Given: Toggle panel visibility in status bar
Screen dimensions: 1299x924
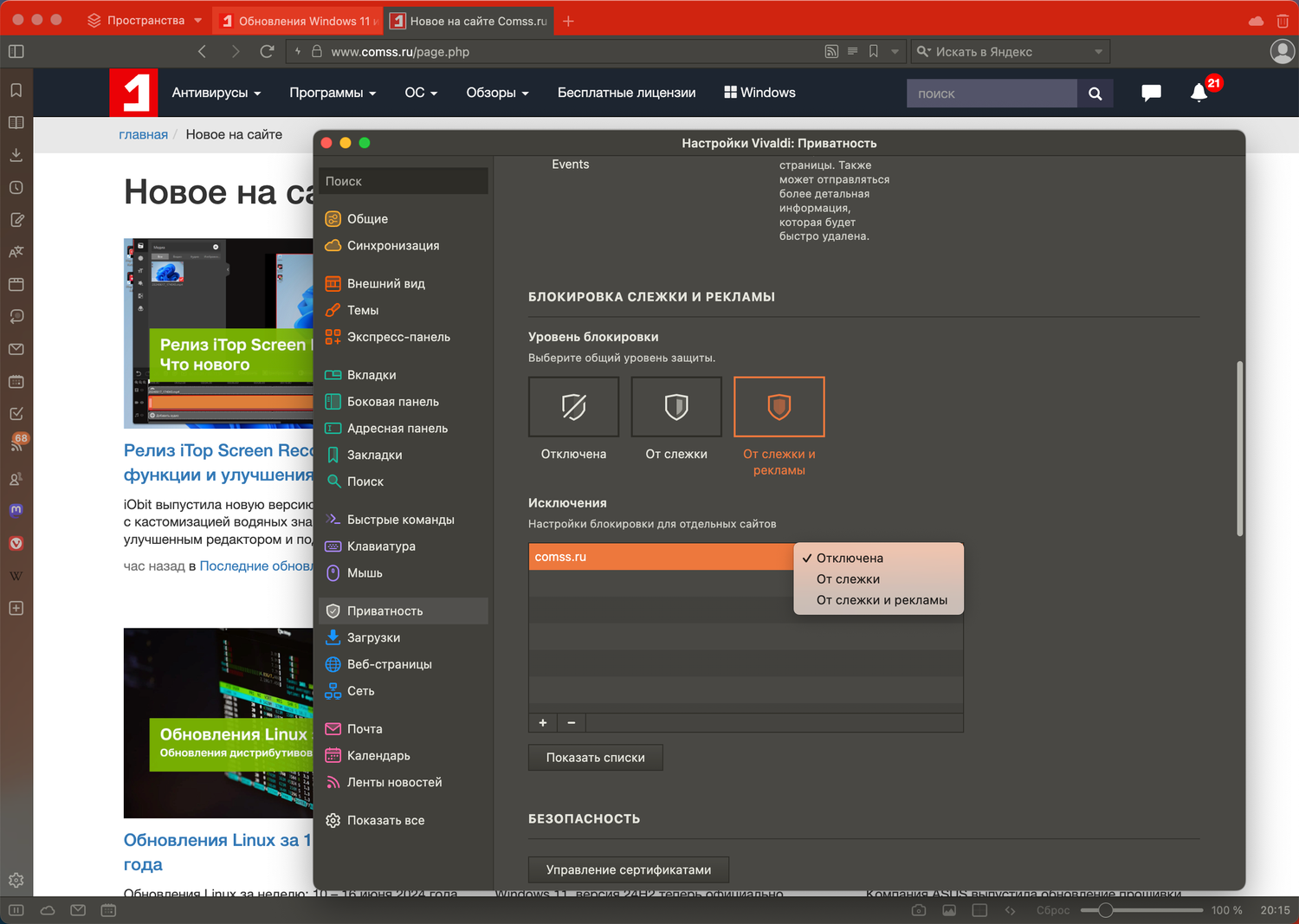Looking at the screenshot, I should (x=16, y=910).
